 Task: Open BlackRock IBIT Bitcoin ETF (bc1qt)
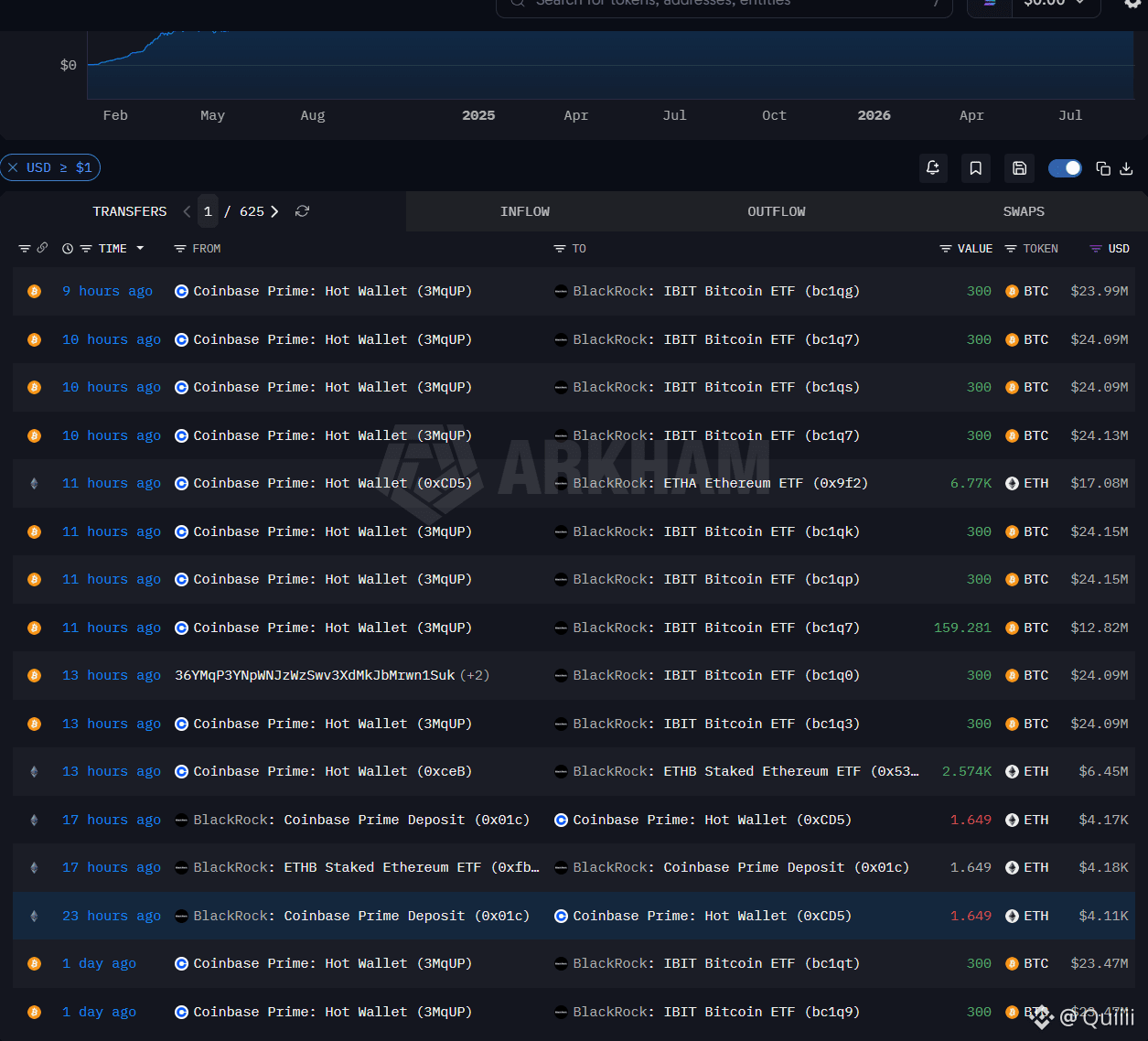(x=716, y=963)
